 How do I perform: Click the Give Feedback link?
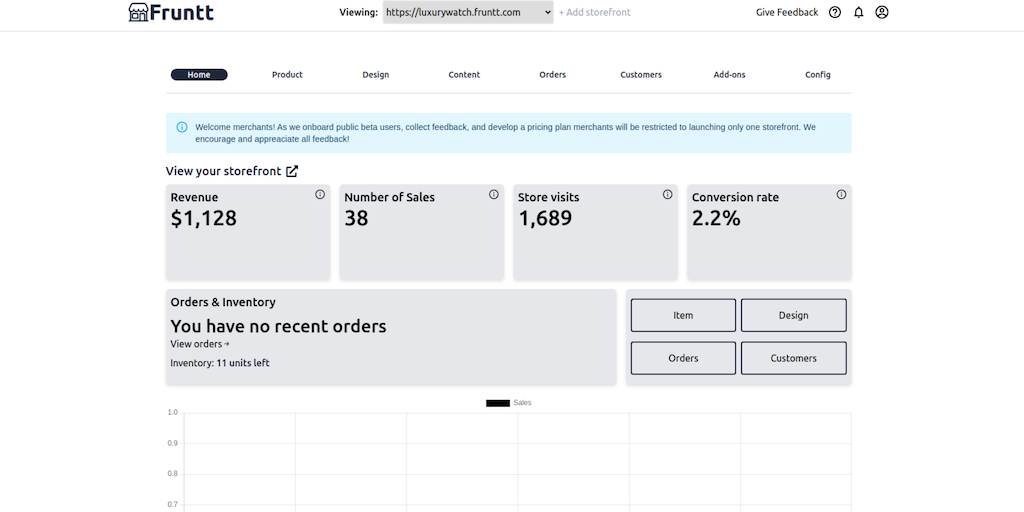point(786,13)
